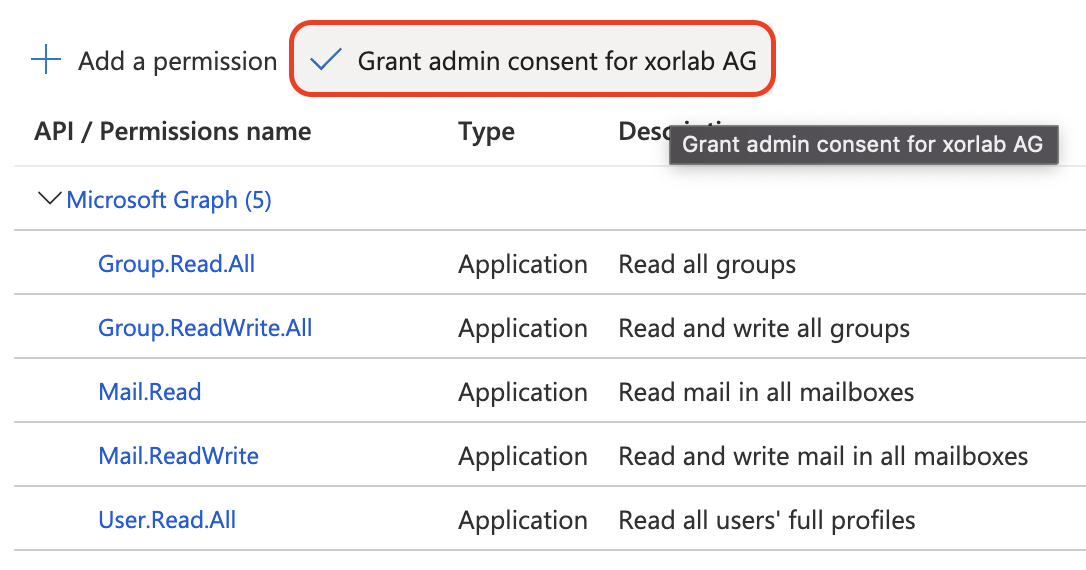Collapse the Microsoft Graph group chevron
1086x570 pixels.
pyautogui.click(x=49, y=199)
